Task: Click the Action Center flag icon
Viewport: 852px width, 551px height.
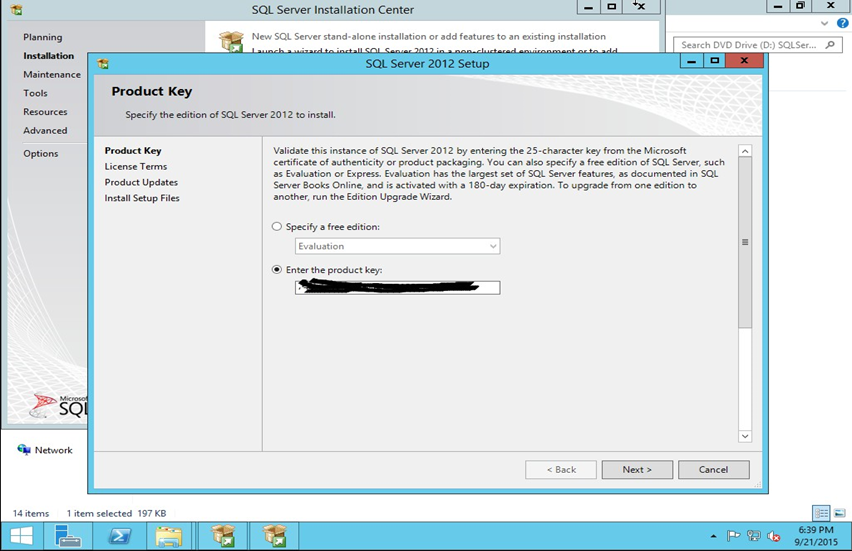Action: [x=735, y=536]
